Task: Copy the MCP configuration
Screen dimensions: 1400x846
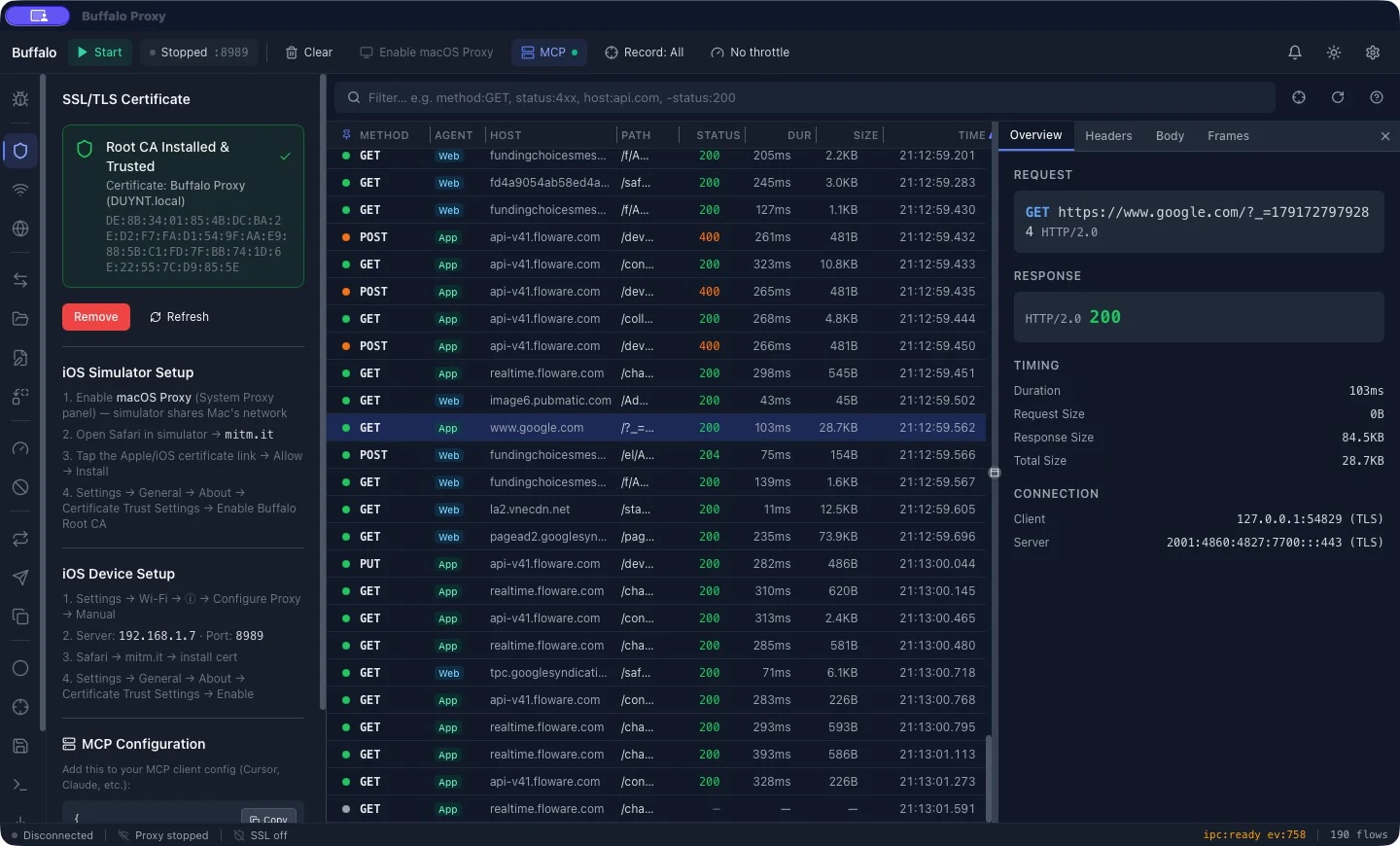Action: pyautogui.click(x=268, y=819)
